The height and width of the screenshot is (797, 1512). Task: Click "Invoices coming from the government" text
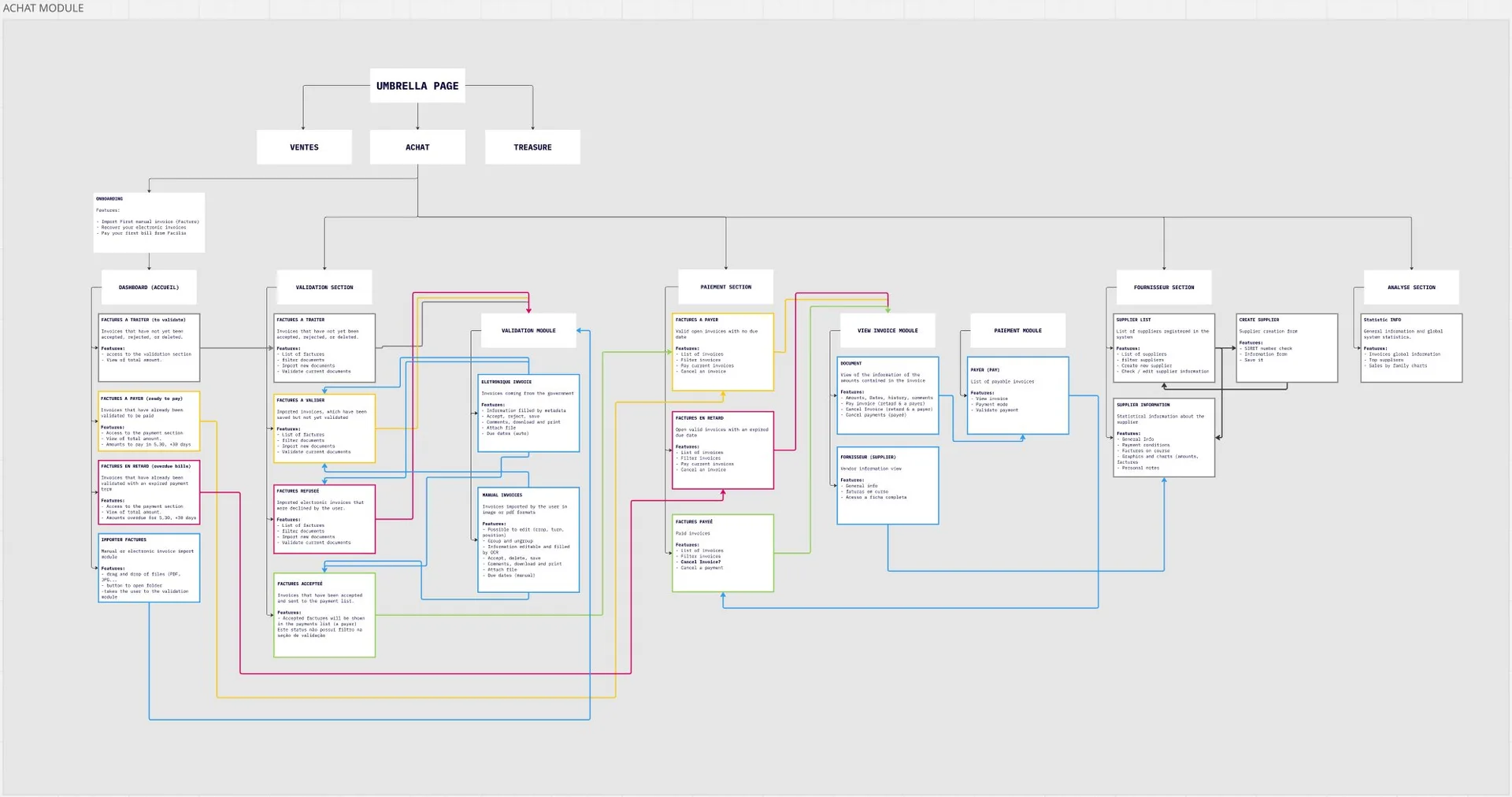(x=528, y=393)
